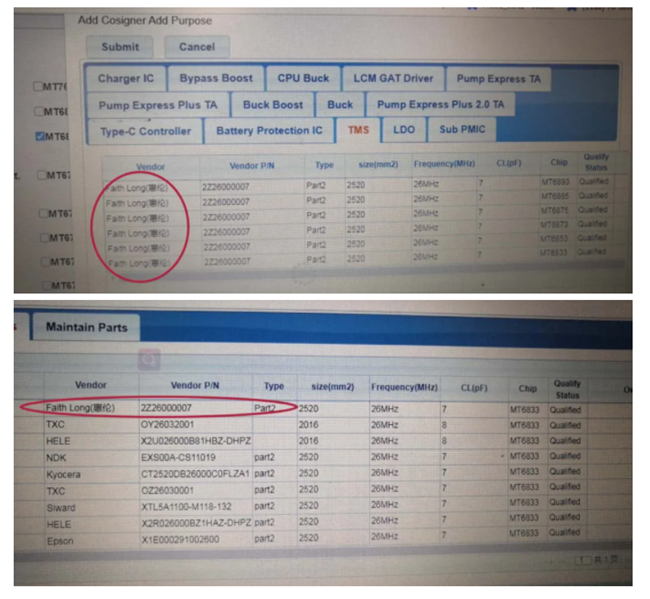Switch to the Type-C Controller tab
Screen dimensions: 650x599
[146, 131]
